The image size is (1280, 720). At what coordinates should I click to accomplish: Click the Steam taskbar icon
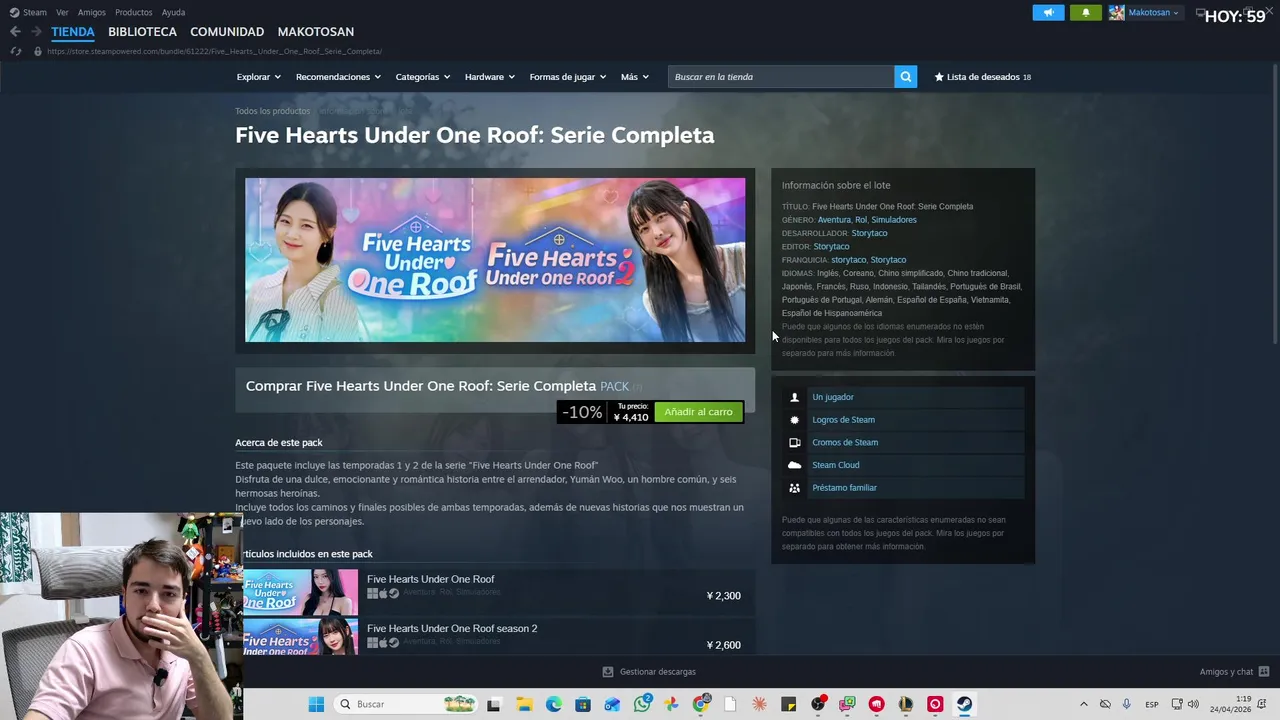(x=964, y=704)
